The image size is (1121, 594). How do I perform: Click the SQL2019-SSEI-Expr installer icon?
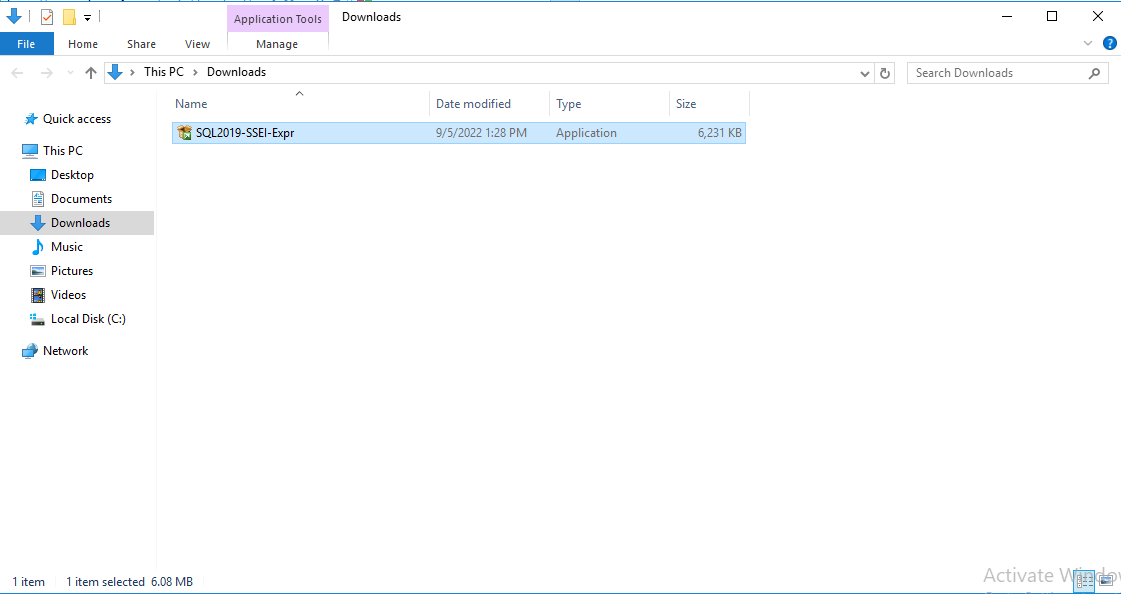[x=184, y=133]
